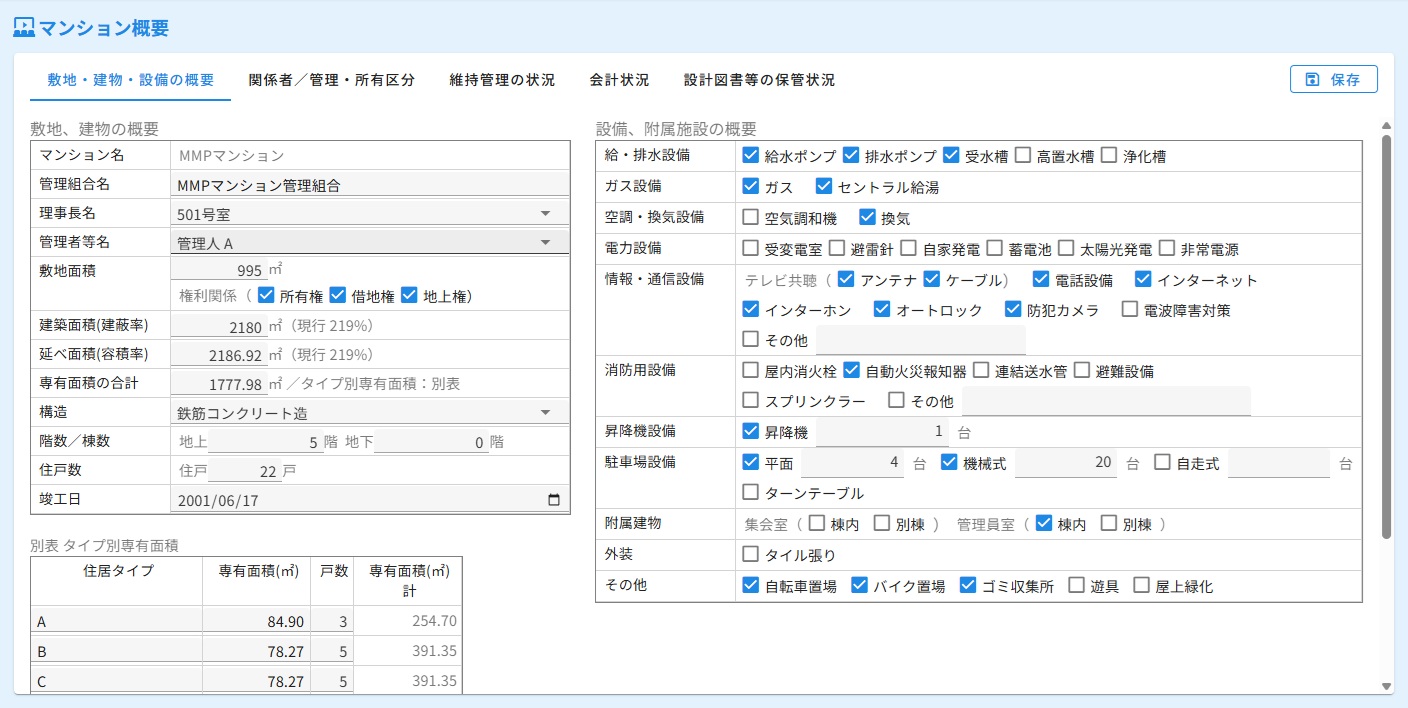
Task: Uncheck the インターネット checkbox
Action: coord(1143,279)
